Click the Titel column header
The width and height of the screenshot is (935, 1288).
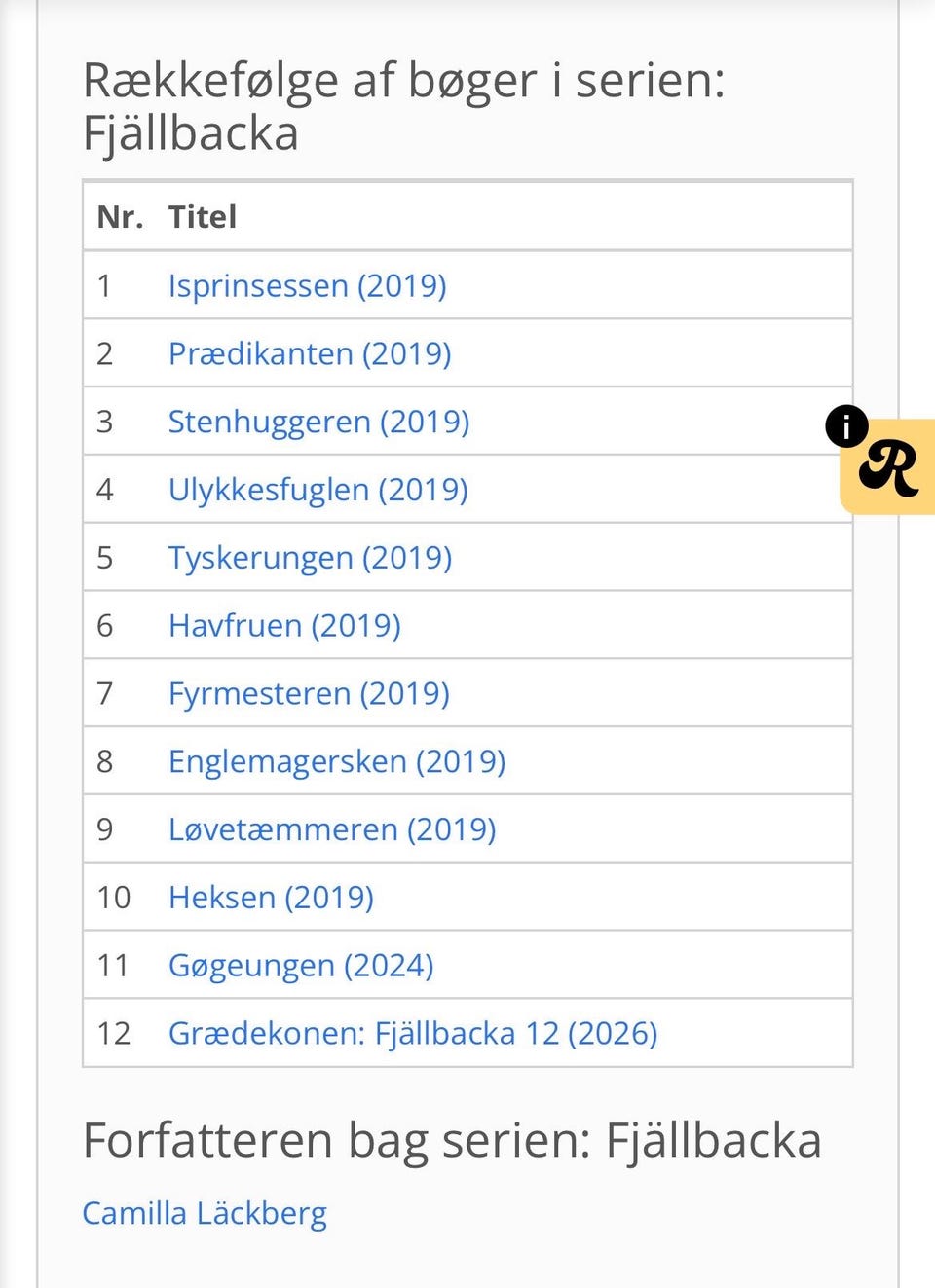(203, 217)
